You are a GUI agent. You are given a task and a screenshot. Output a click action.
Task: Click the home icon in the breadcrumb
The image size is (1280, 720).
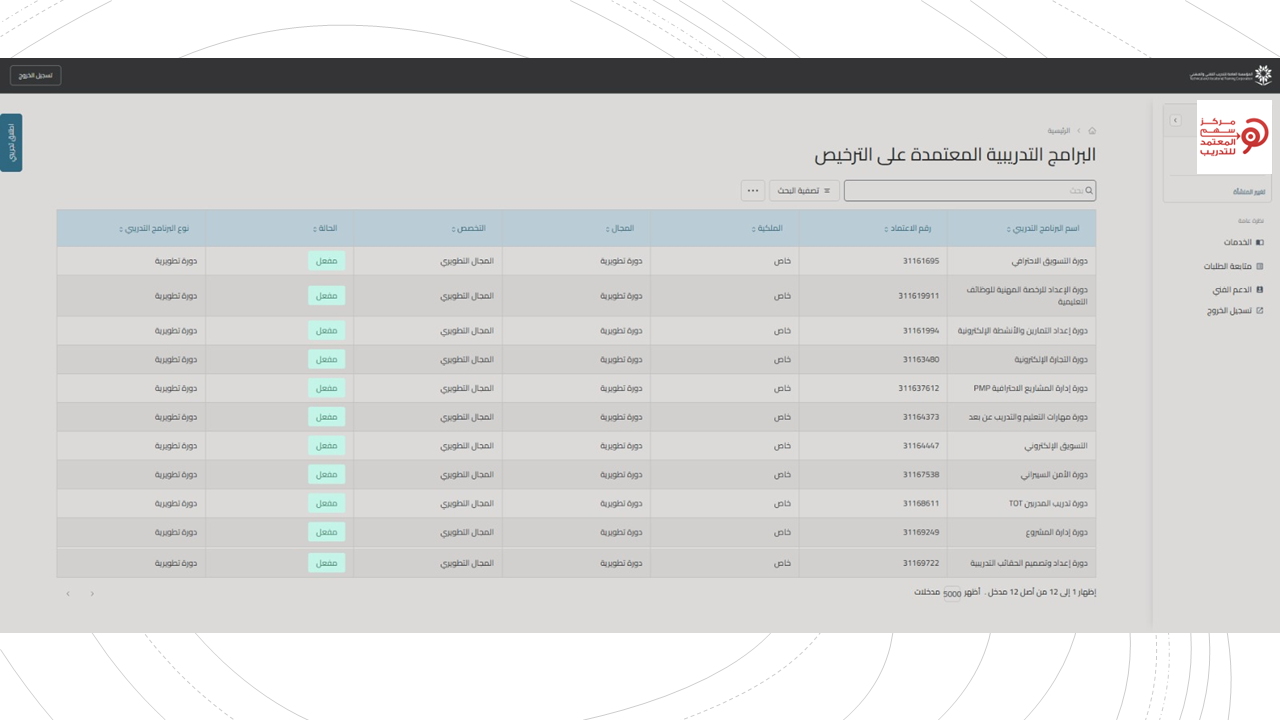pyautogui.click(x=1092, y=131)
